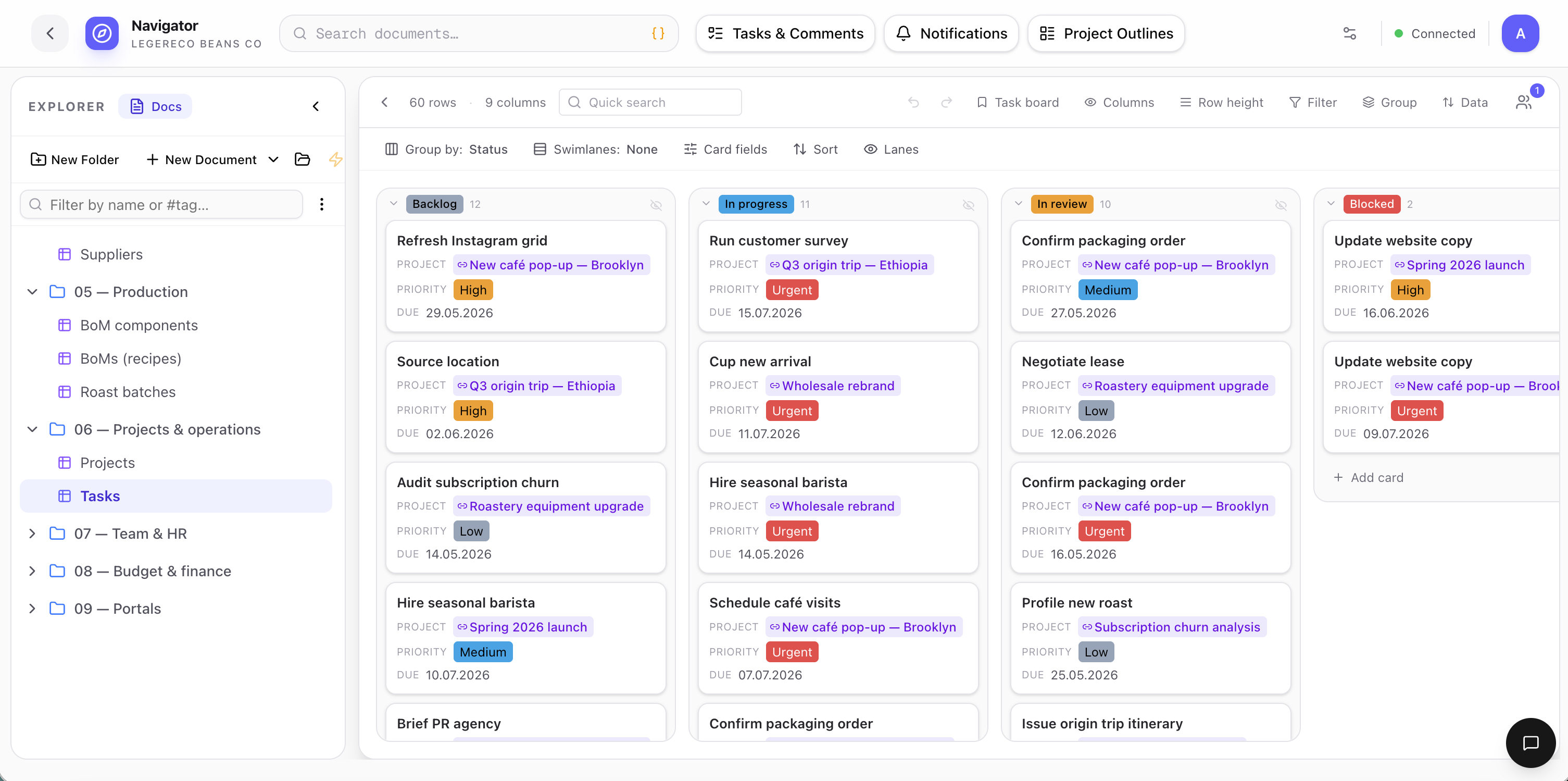1568x781 pixels.
Task: Collapse the 05 — Production folder
Action: click(32, 292)
